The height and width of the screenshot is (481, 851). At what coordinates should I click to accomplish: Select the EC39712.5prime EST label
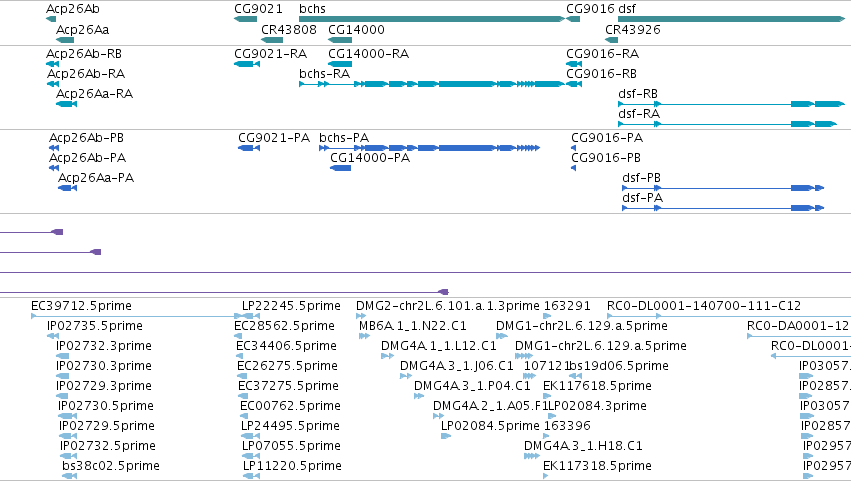click(x=81, y=306)
